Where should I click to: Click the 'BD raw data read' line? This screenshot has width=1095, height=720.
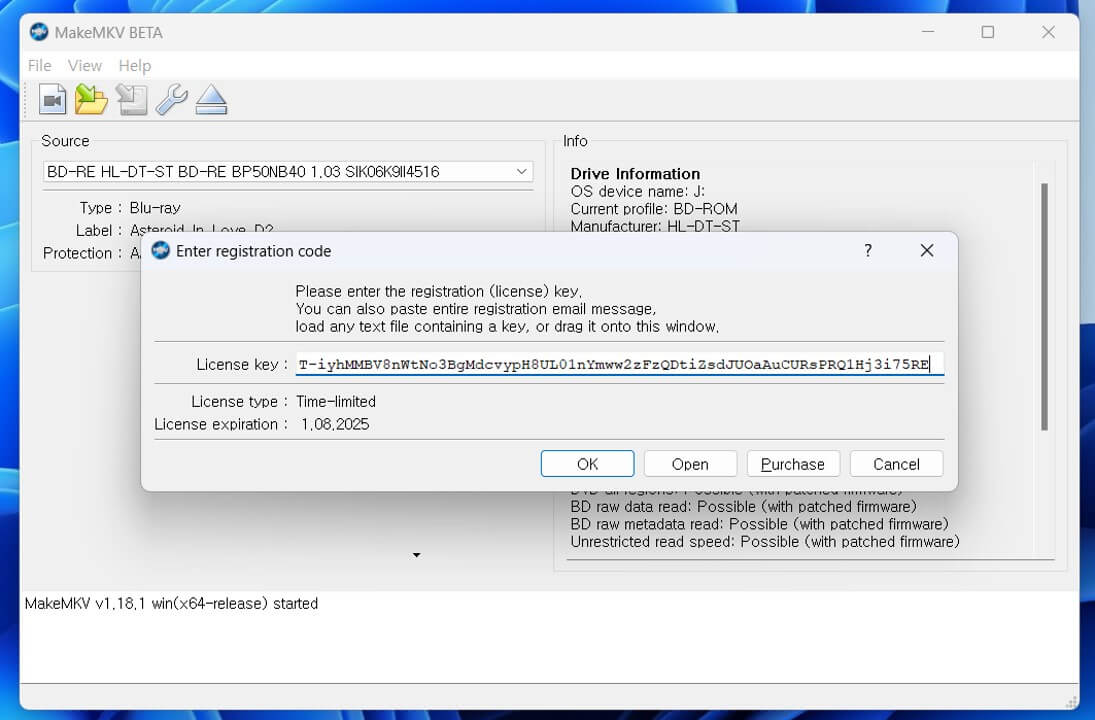(744, 506)
